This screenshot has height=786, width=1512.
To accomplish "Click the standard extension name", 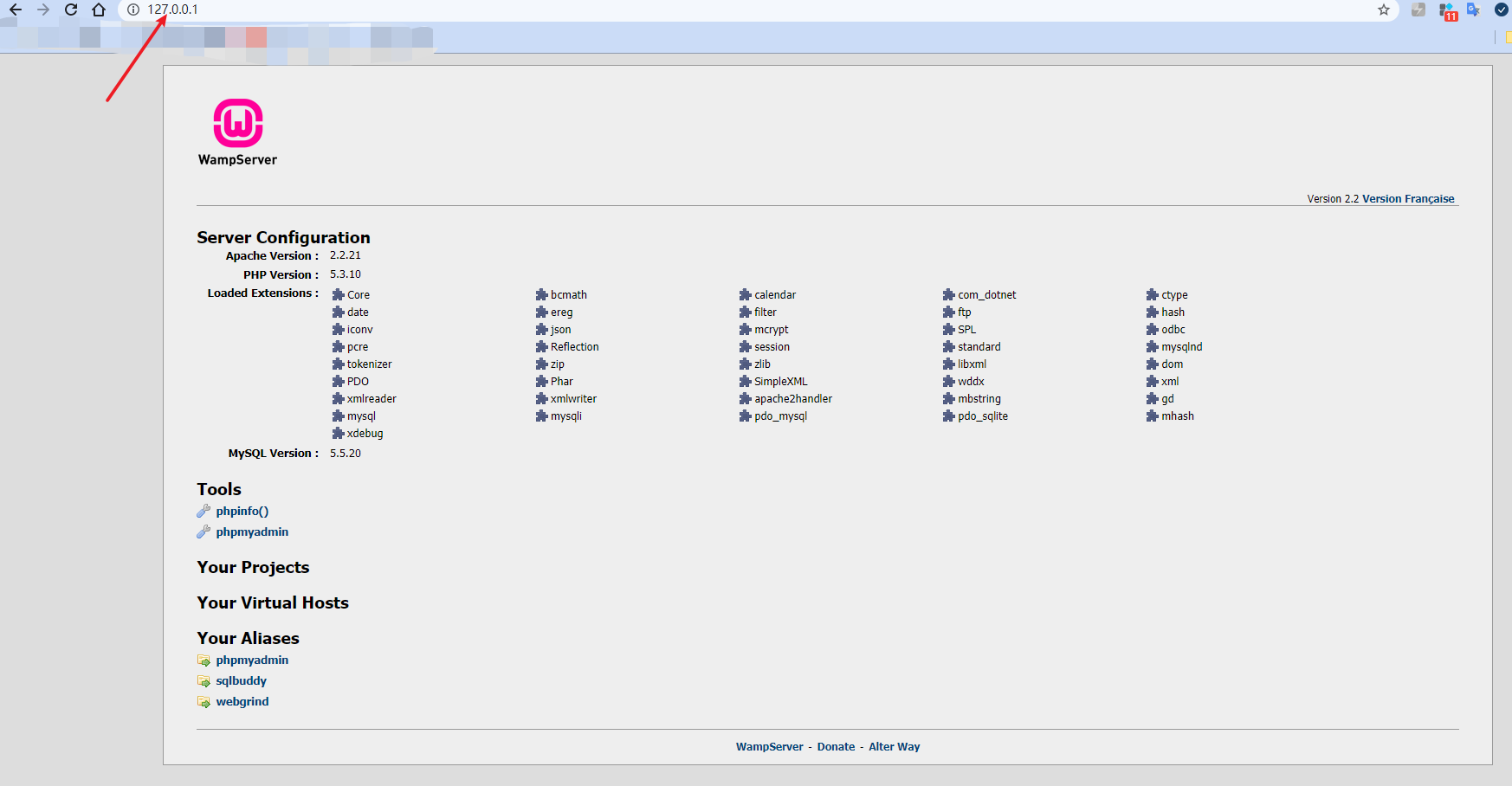I will [x=979, y=347].
